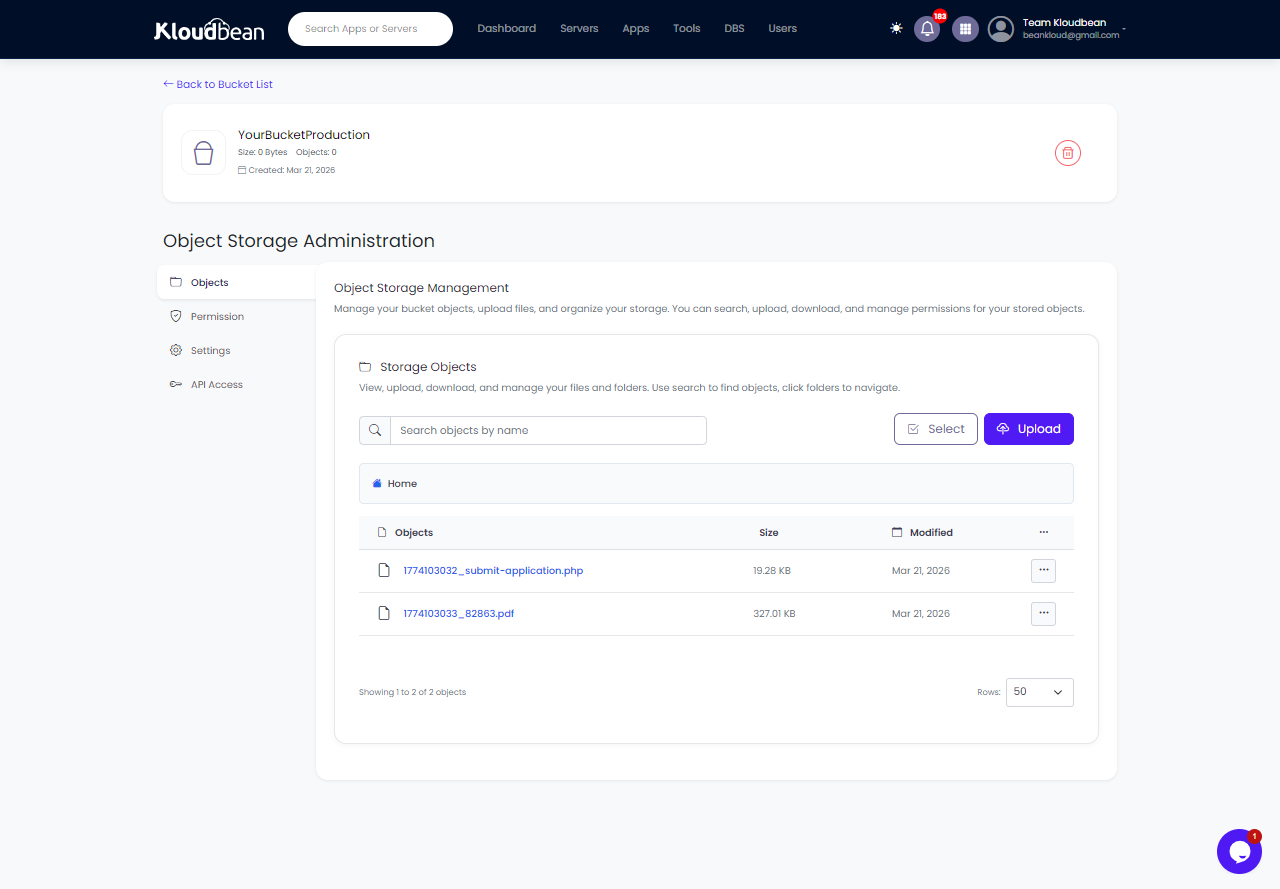Click the key icon beside API Access
1280x889 pixels.
point(175,384)
